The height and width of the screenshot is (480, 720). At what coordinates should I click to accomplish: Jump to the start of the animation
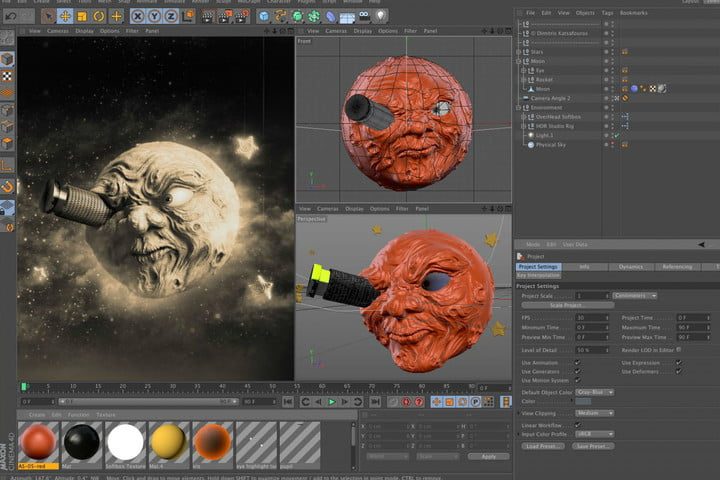[288, 402]
